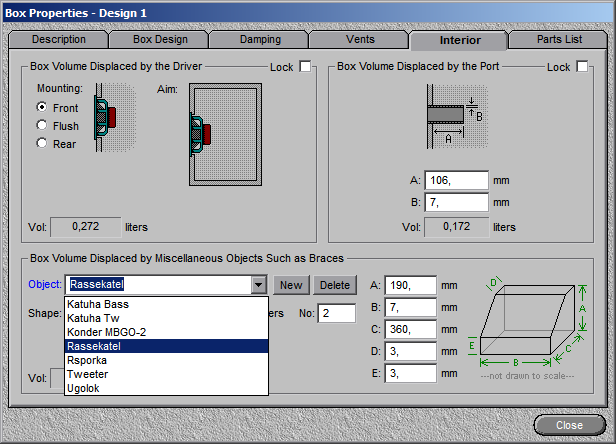Choose Rsporka from object list

[167, 360]
